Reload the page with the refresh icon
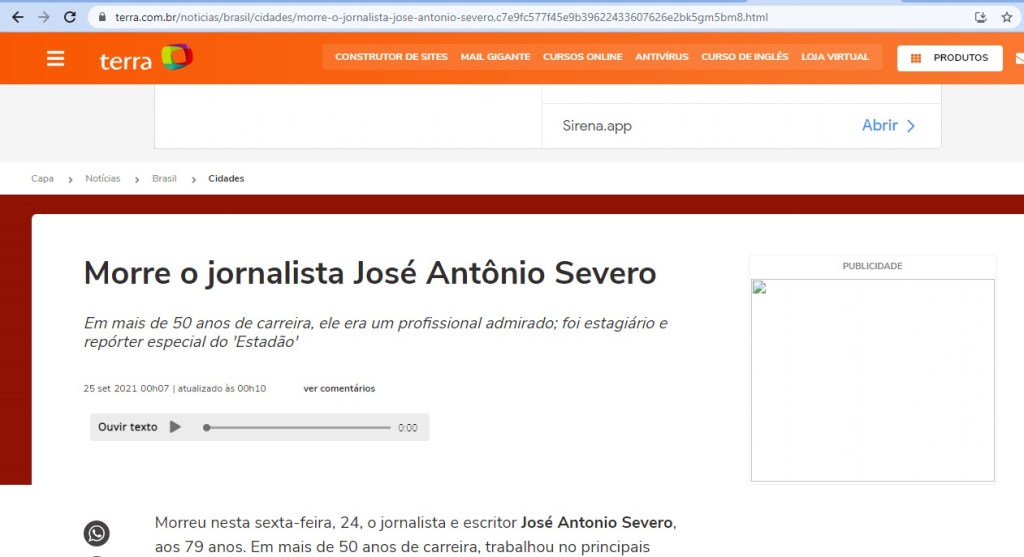 click(x=69, y=17)
